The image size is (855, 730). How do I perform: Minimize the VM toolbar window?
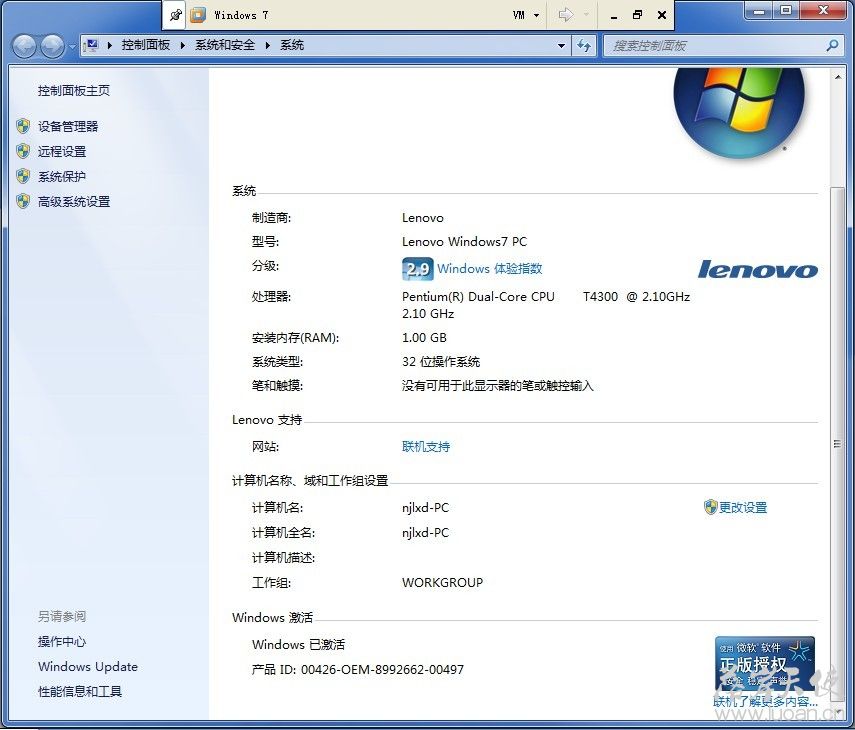pos(614,16)
